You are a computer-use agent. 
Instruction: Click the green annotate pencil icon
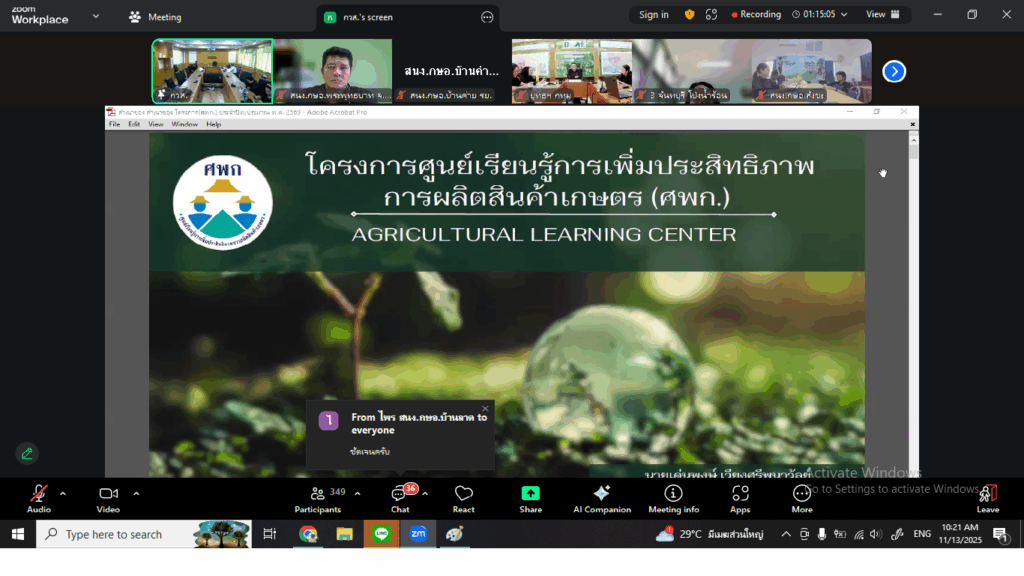(27, 453)
